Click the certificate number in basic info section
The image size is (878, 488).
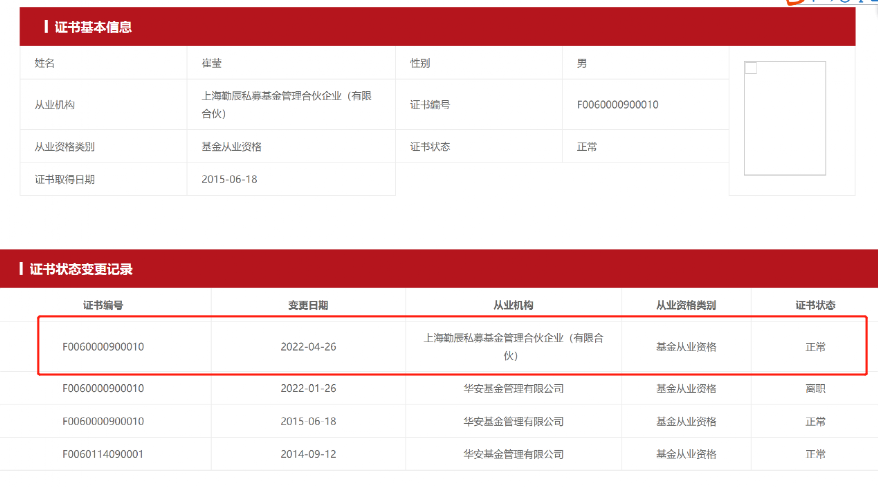(617, 105)
